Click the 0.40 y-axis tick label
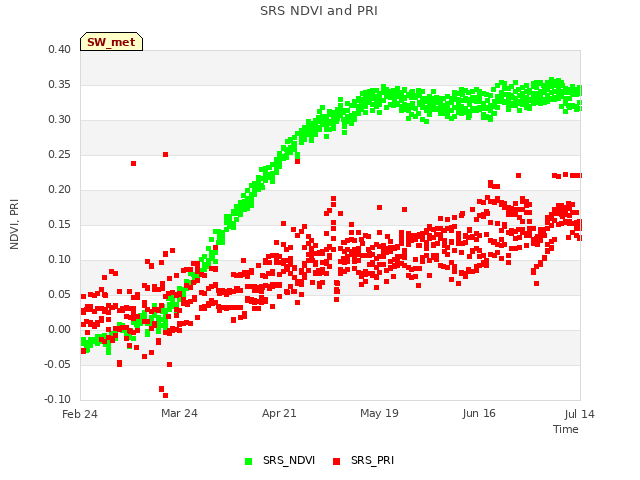Image resolution: width=640 pixels, height=480 pixels. tap(60, 49)
